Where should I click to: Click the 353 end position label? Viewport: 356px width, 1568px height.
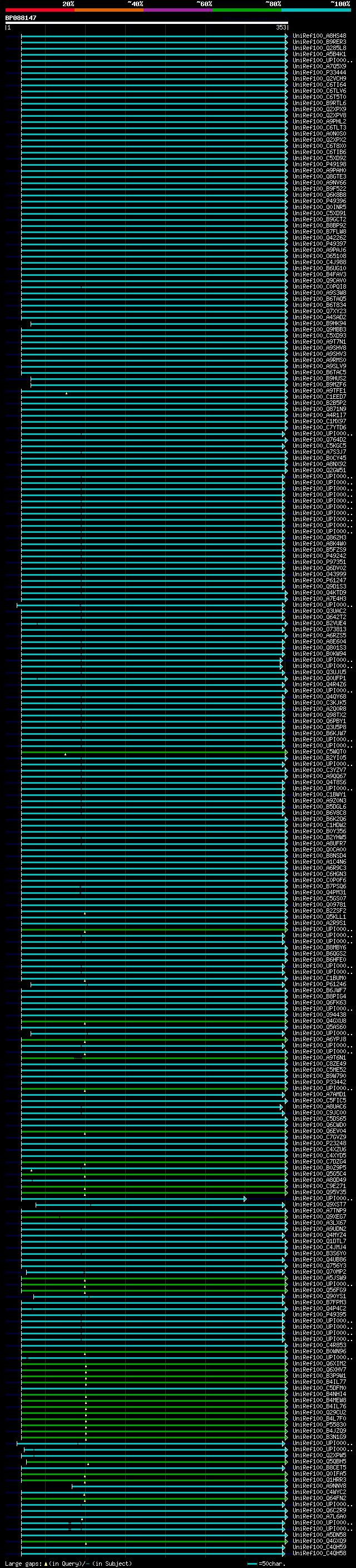(x=280, y=27)
